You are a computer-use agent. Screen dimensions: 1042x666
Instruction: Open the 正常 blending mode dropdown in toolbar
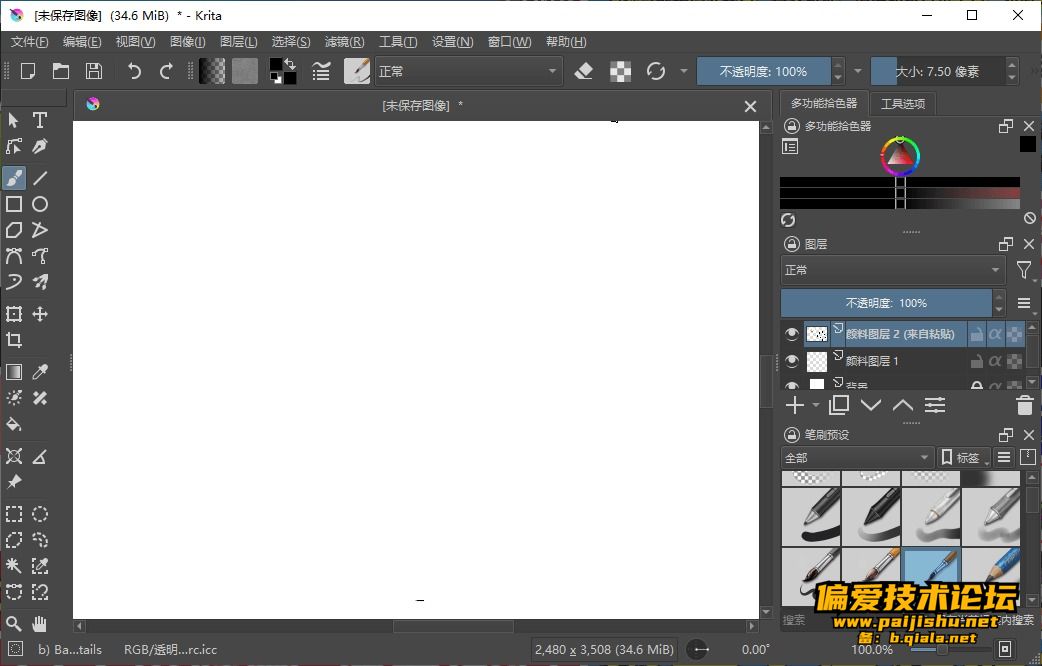pos(469,71)
